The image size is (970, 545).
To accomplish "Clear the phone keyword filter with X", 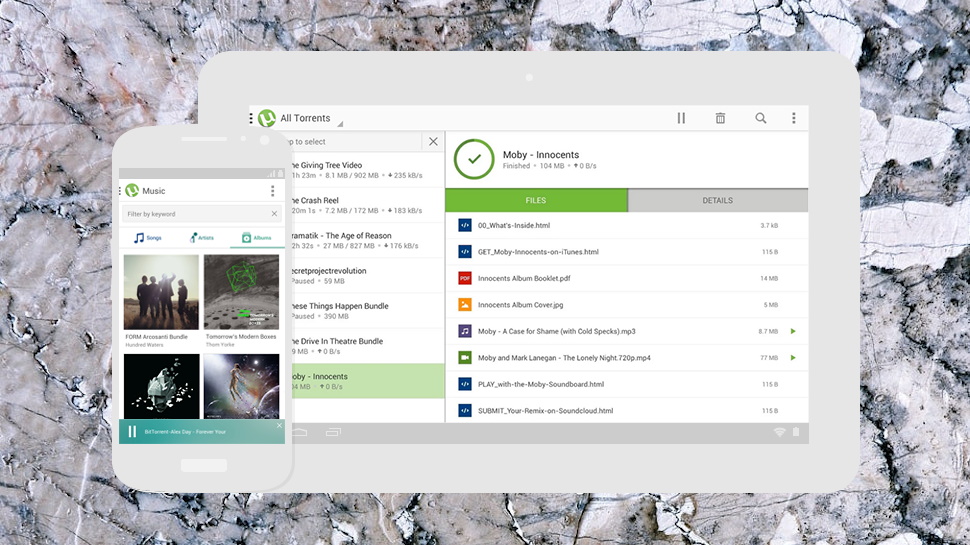I will click(274, 214).
